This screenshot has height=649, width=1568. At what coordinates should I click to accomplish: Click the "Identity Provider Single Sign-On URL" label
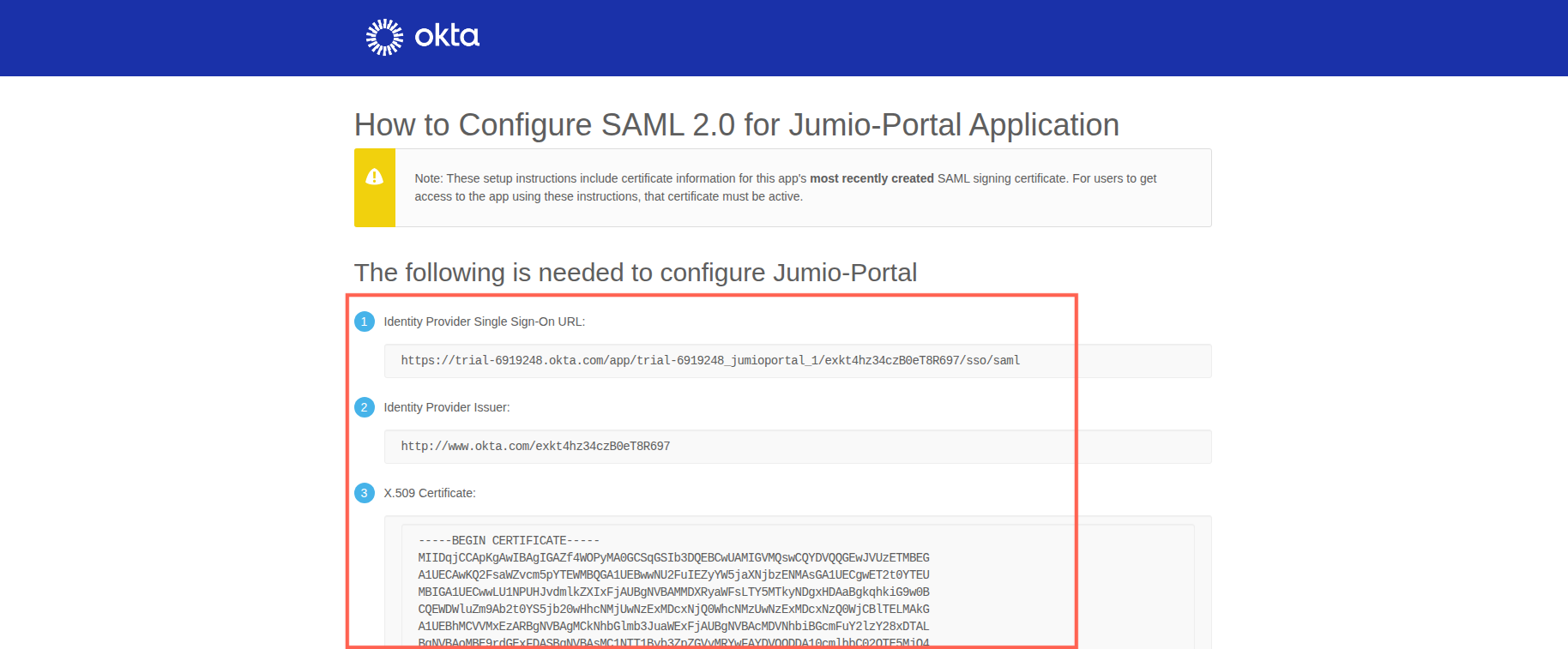click(x=484, y=321)
